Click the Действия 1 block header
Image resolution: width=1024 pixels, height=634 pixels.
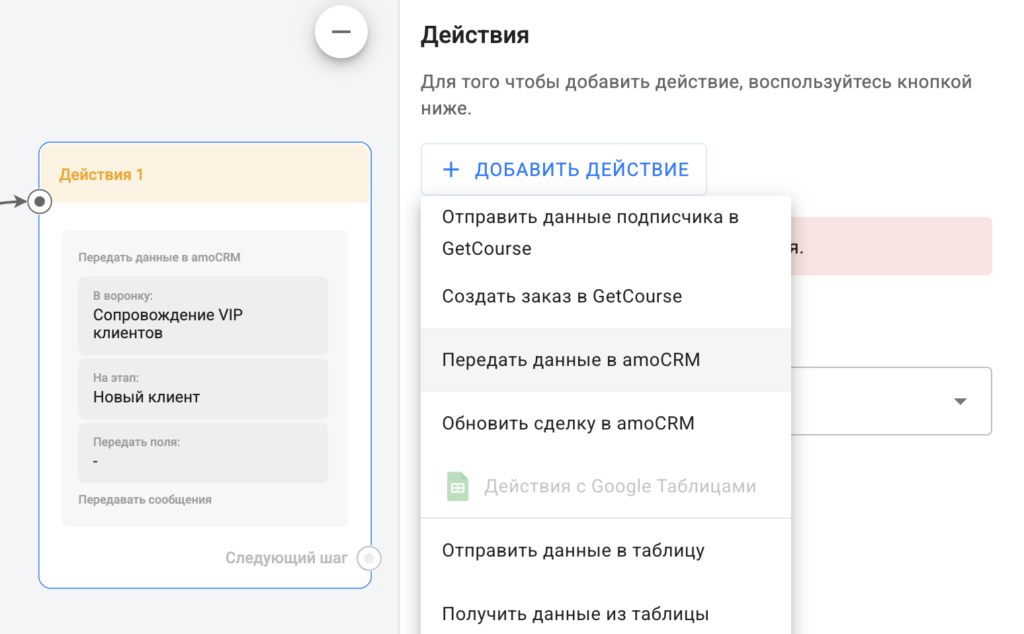click(204, 174)
